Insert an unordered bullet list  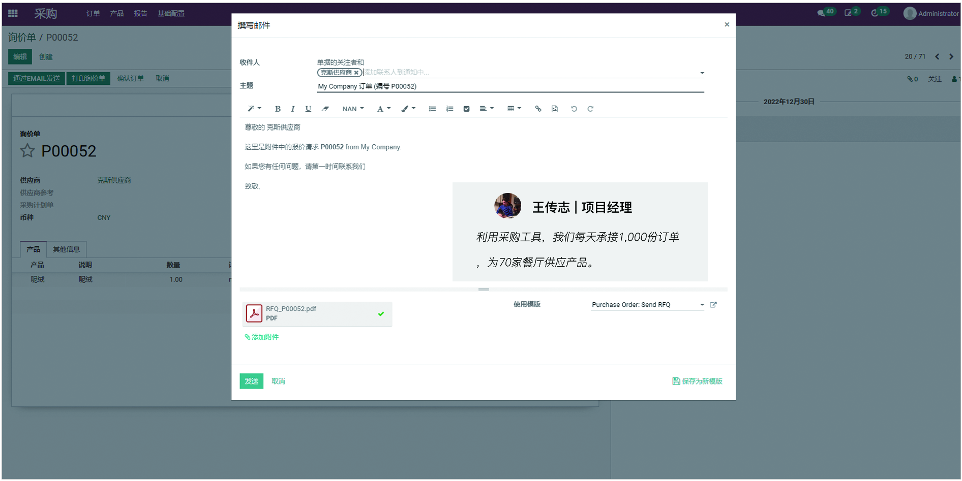pos(433,108)
